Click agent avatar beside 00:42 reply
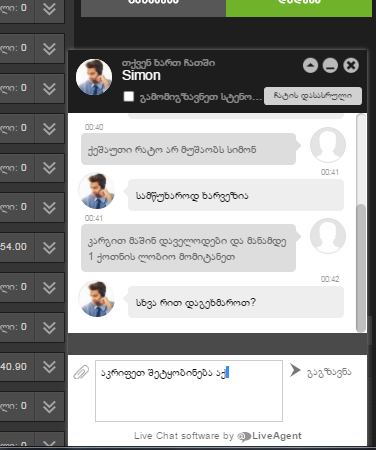Screen dimensions: 376x450 click(x=97, y=299)
